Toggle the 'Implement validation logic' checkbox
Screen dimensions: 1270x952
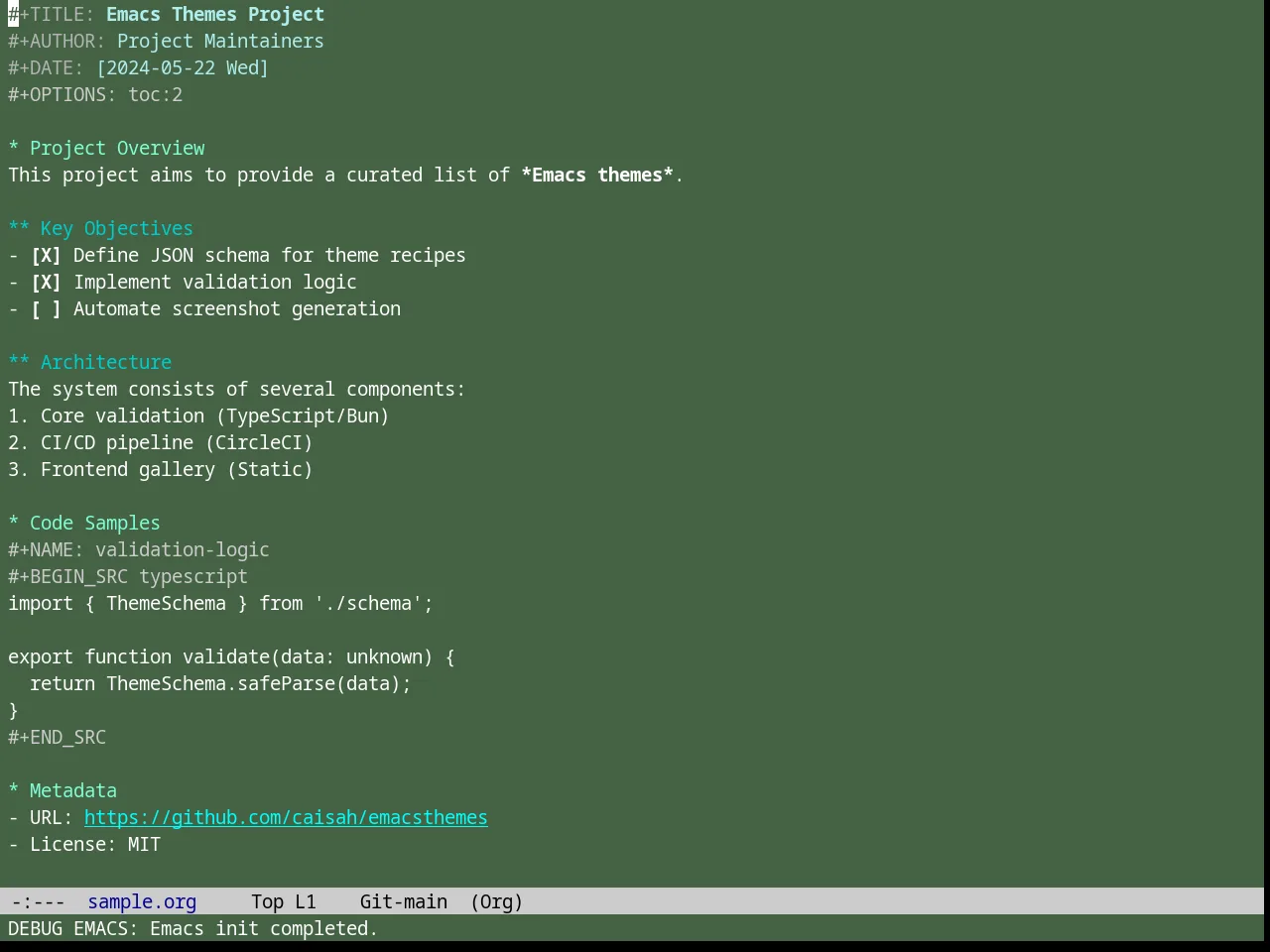coord(46,283)
